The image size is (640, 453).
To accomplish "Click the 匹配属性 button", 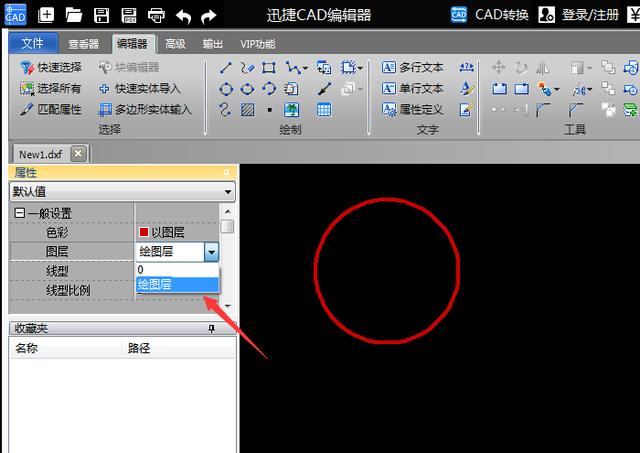I will [x=51, y=109].
